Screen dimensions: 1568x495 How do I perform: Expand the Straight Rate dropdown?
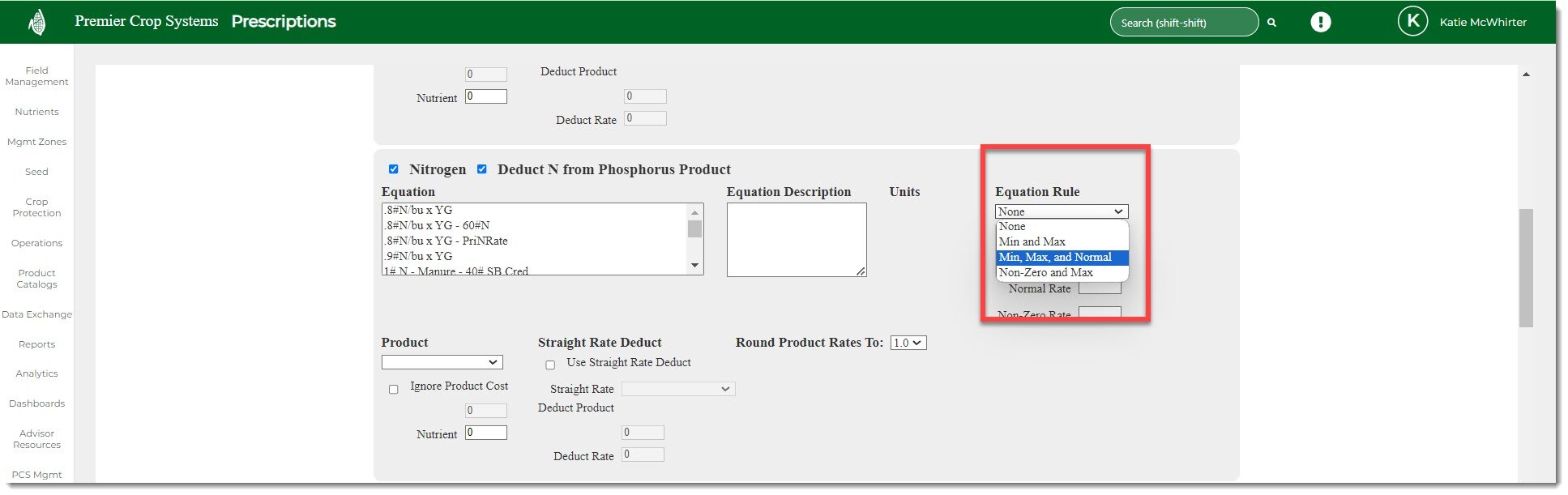(x=677, y=389)
